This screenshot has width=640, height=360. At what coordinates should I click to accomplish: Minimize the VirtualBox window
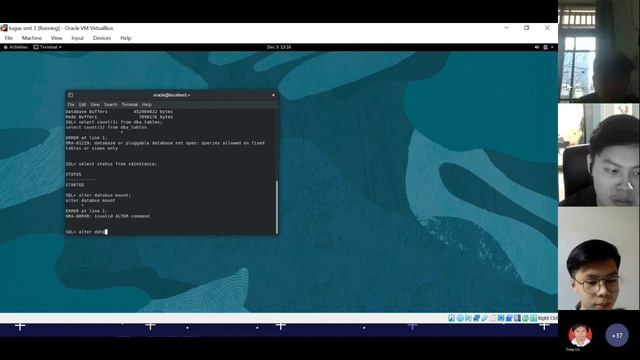tap(507, 28)
